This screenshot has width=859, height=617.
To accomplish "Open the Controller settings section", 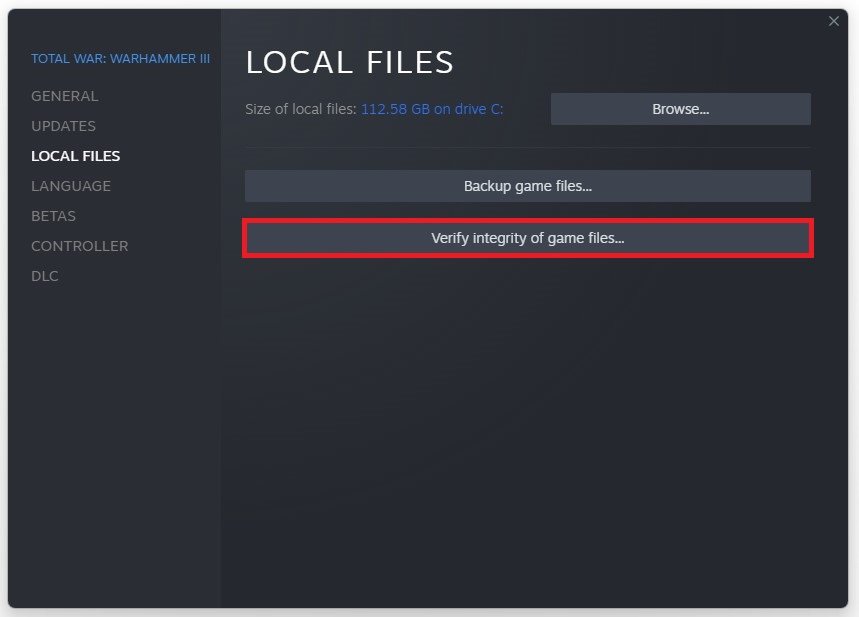I will tap(79, 246).
